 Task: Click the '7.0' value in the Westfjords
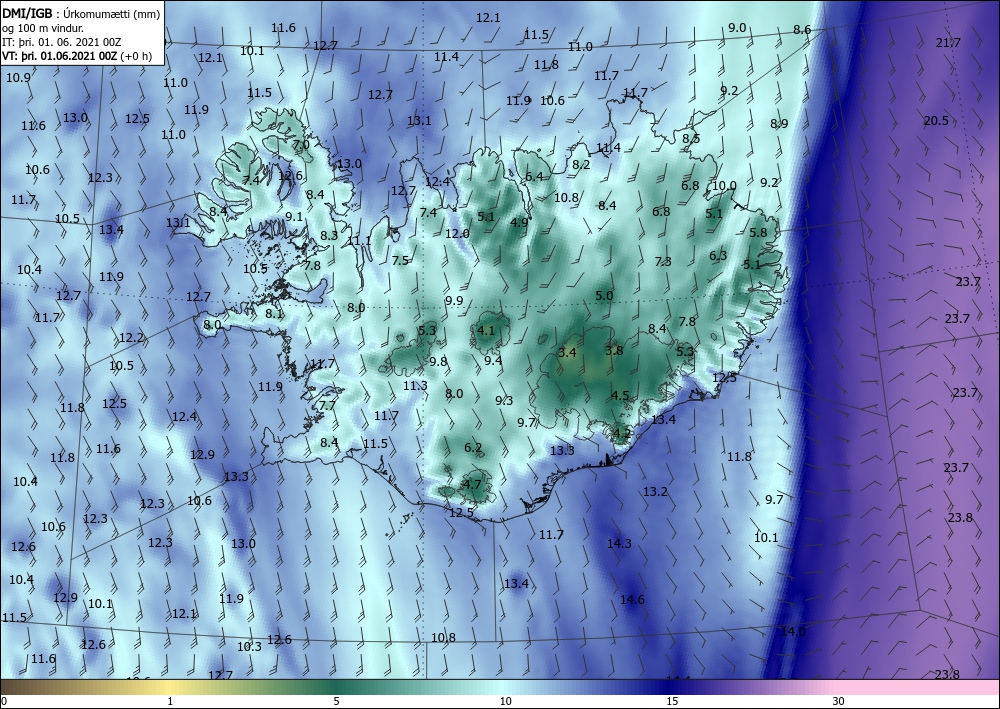(x=301, y=145)
